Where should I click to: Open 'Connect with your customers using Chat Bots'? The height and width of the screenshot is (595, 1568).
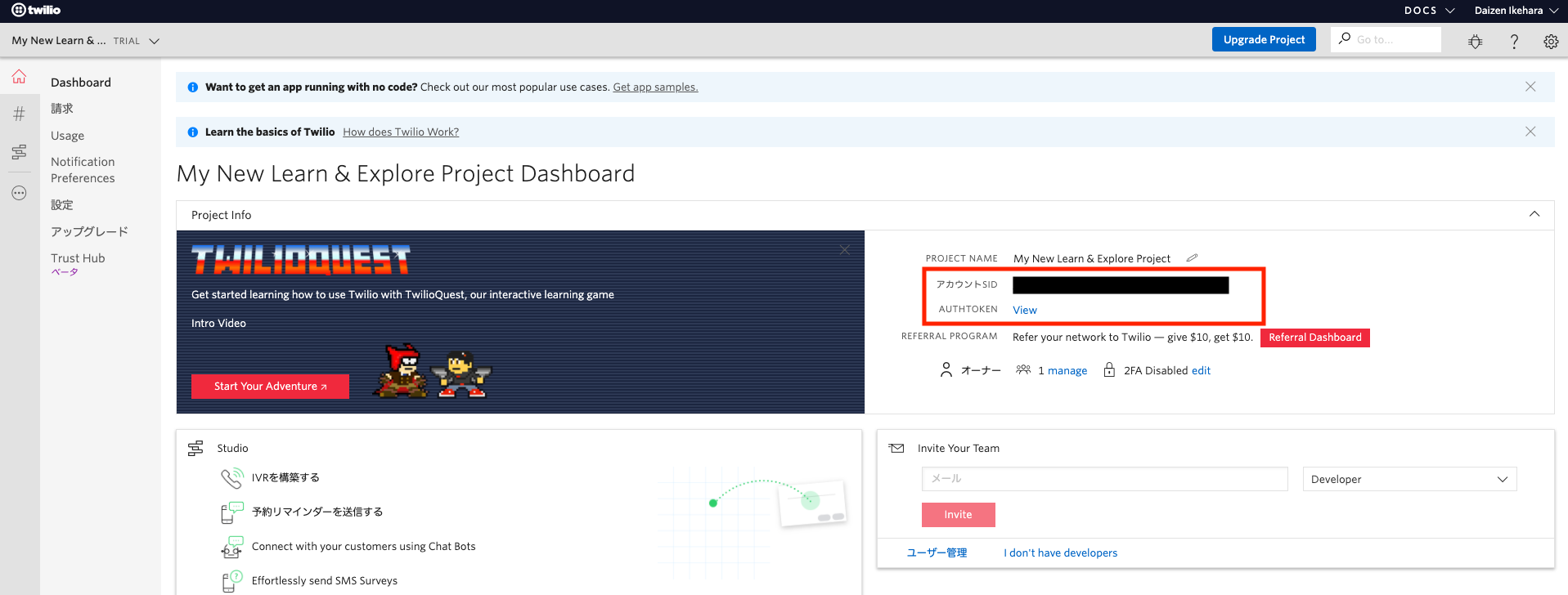pos(363,547)
